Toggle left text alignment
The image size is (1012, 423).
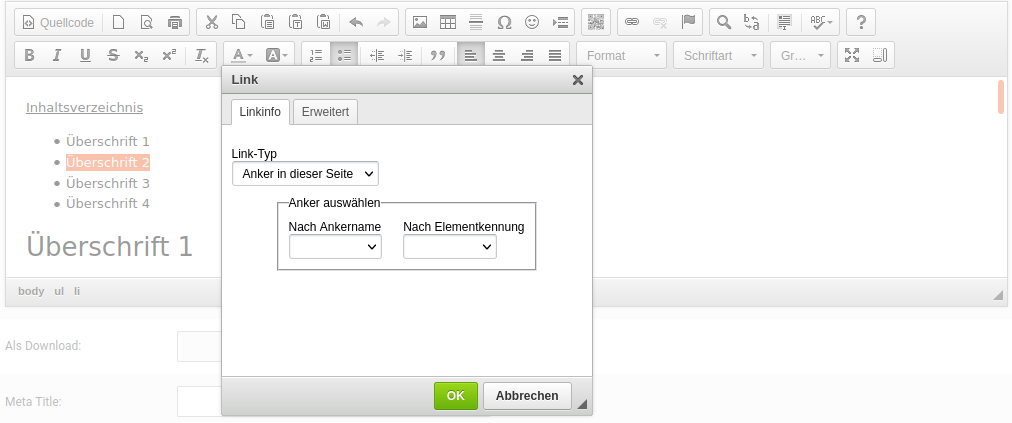point(471,55)
